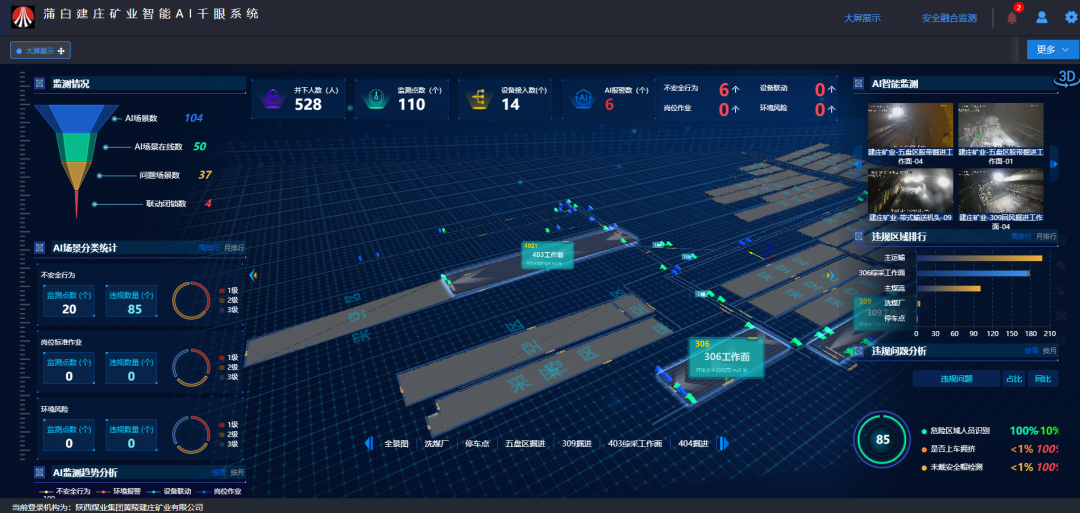
Task: Click the 占比 column button
Action: [1013, 379]
